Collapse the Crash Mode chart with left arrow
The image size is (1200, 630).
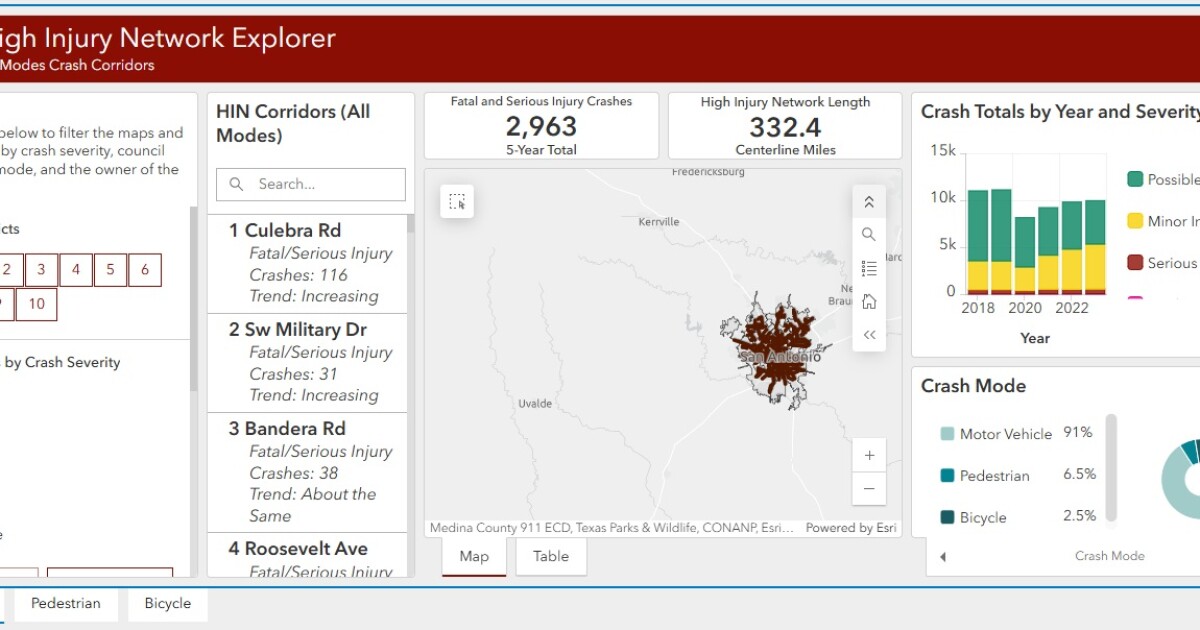pos(943,556)
